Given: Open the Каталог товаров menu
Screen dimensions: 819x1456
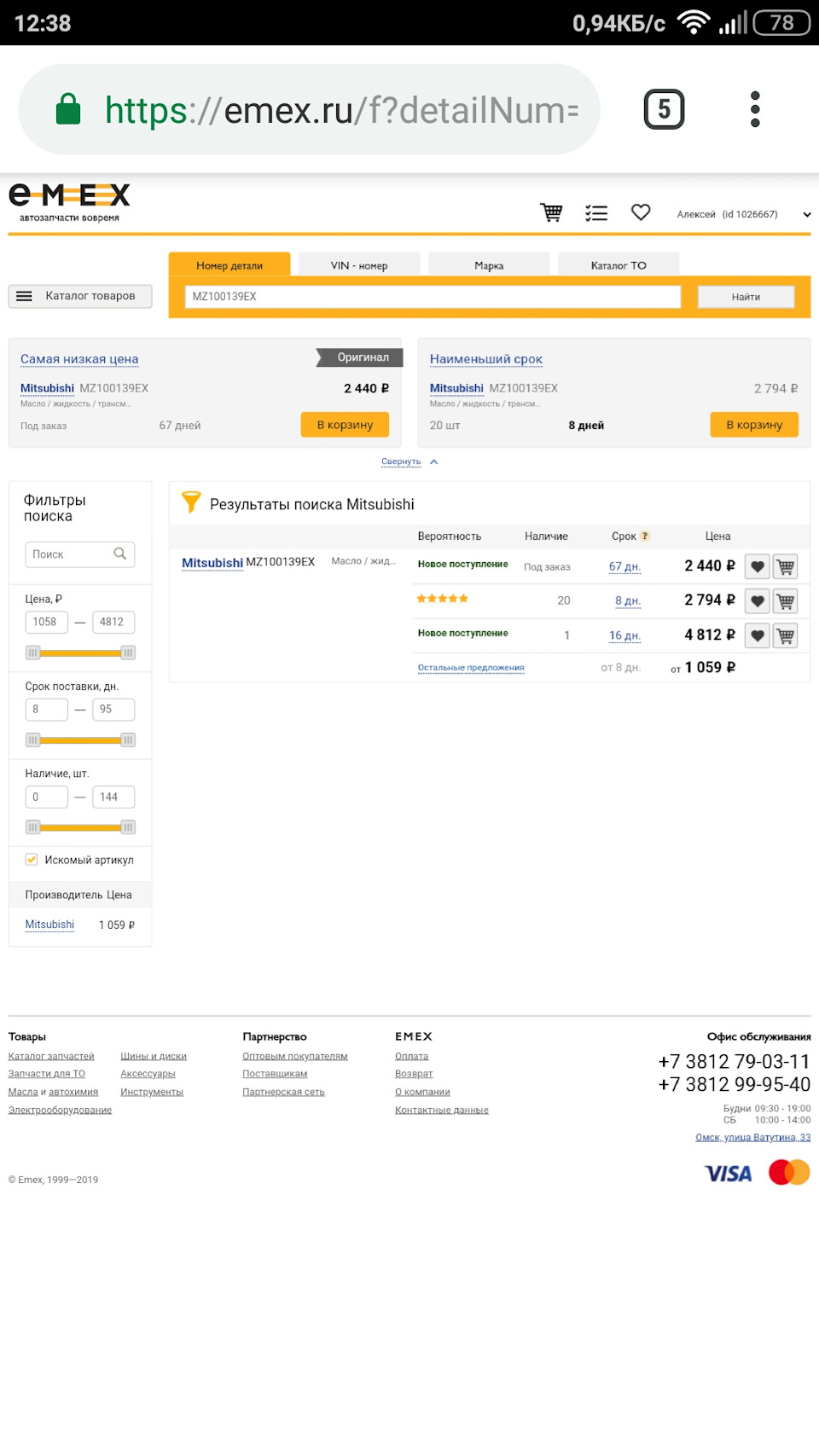Looking at the screenshot, I should click(80, 296).
